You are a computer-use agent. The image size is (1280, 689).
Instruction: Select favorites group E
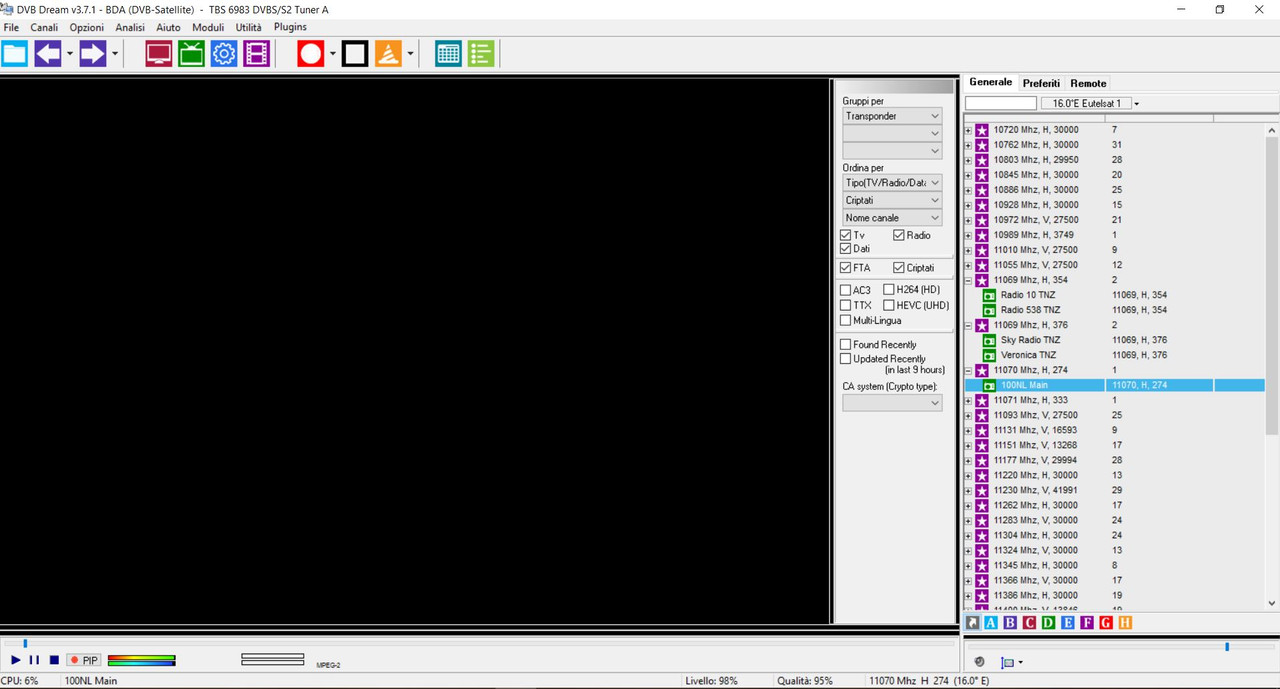1068,623
